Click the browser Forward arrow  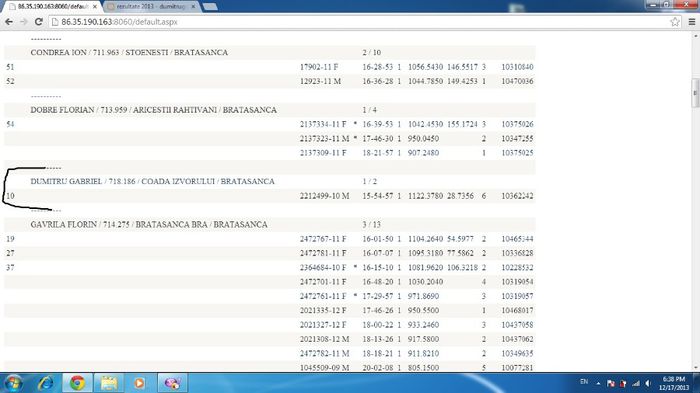[x=24, y=21]
